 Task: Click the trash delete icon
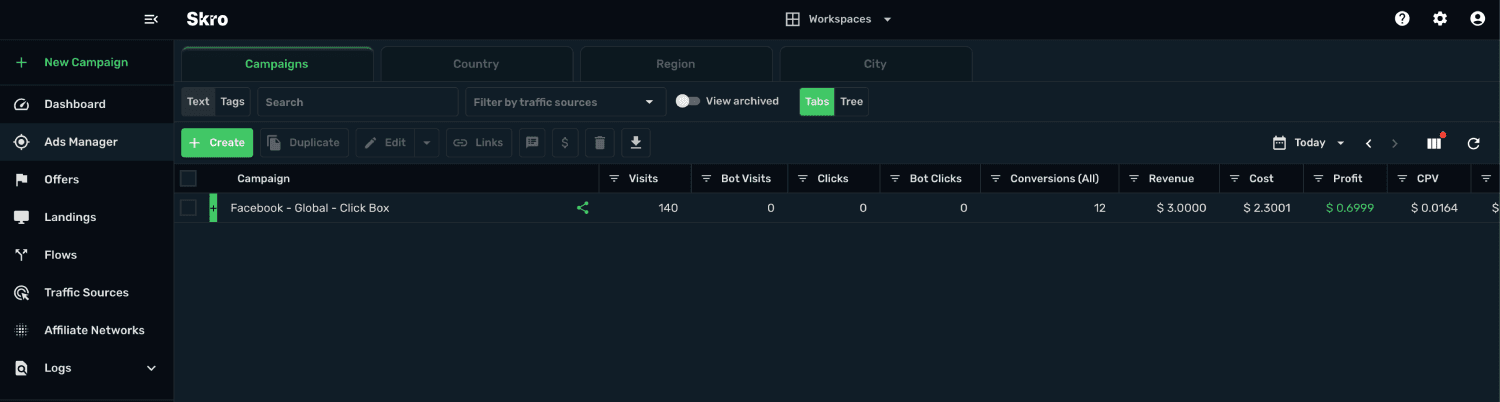pyautogui.click(x=599, y=143)
